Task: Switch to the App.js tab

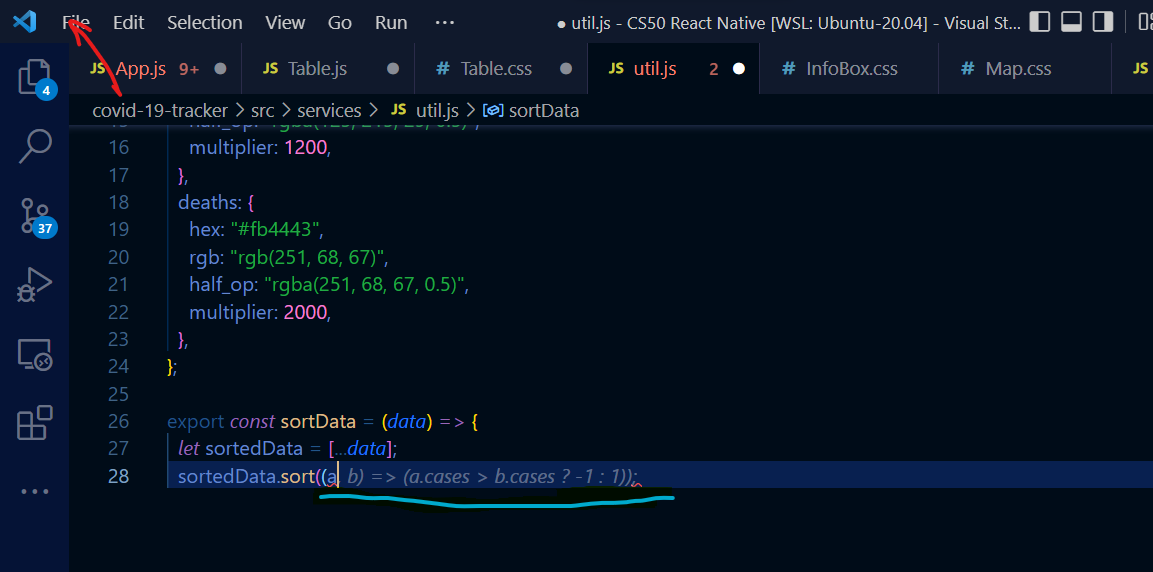Action: [155, 69]
